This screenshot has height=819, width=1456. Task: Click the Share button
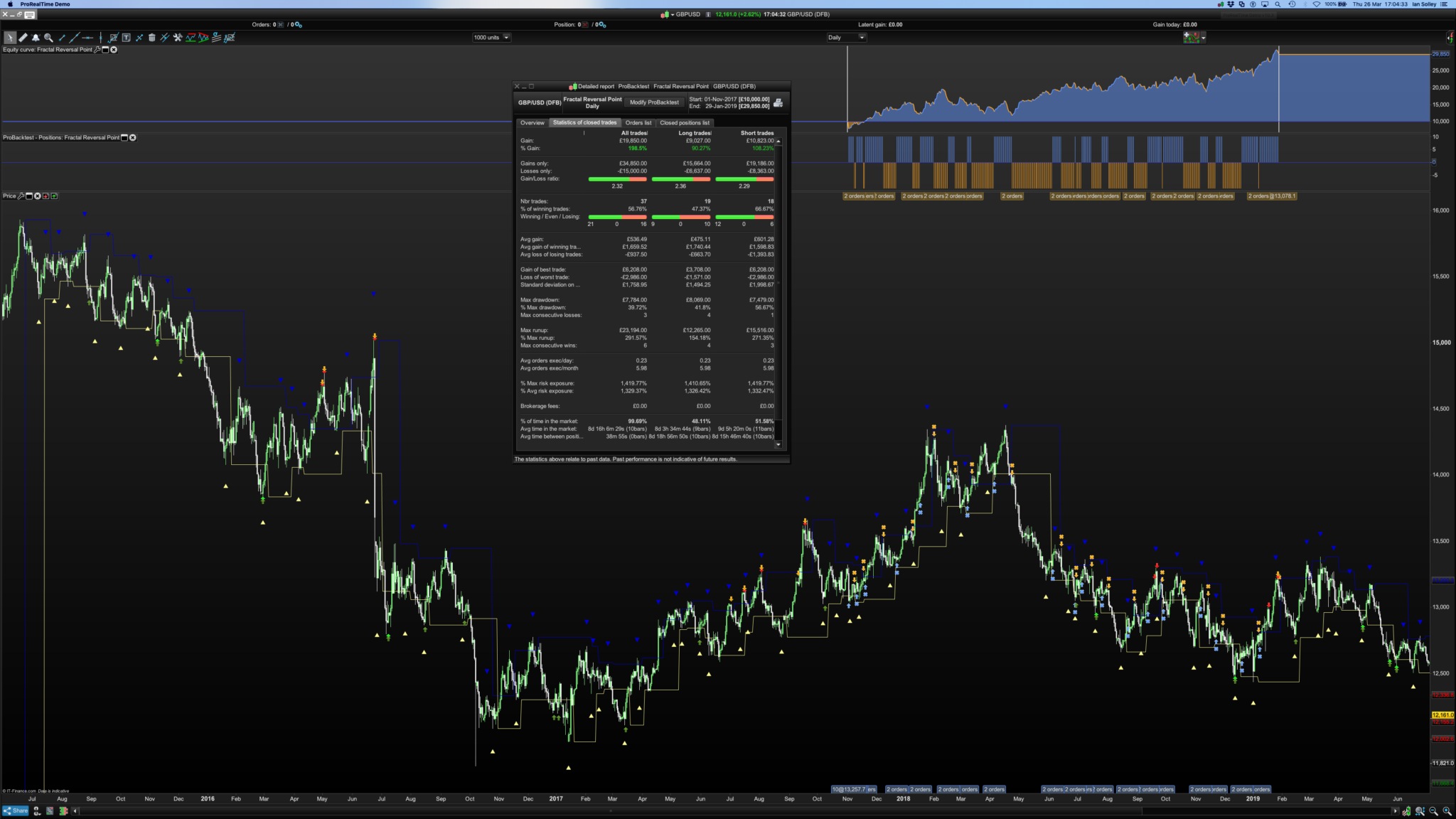point(16,810)
